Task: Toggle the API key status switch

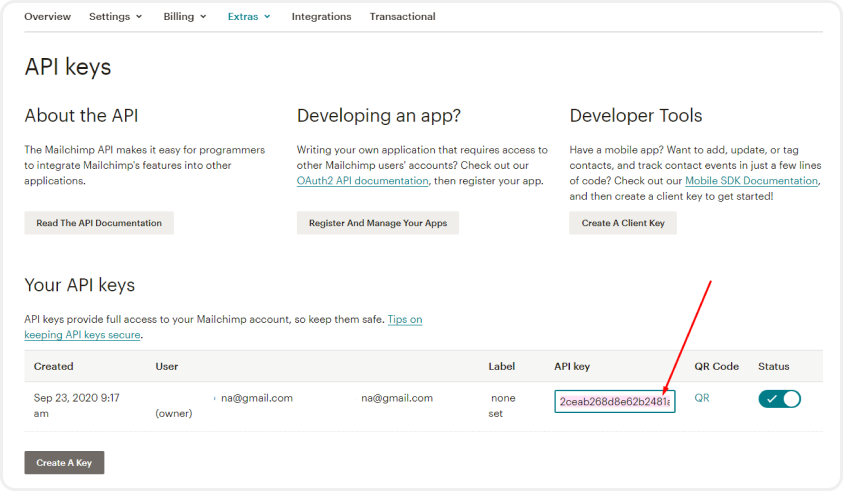Action: coord(780,399)
